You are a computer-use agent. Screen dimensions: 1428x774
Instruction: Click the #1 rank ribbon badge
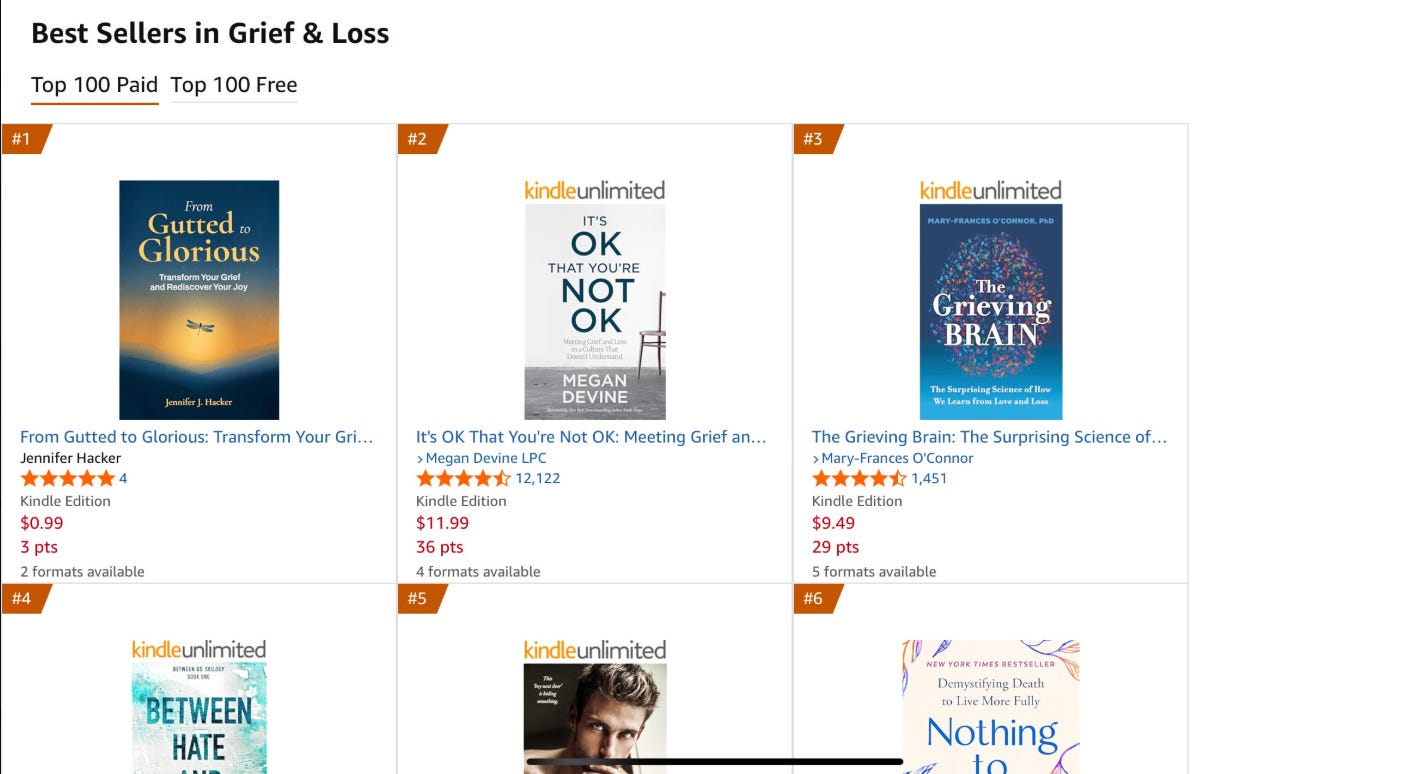point(21,139)
